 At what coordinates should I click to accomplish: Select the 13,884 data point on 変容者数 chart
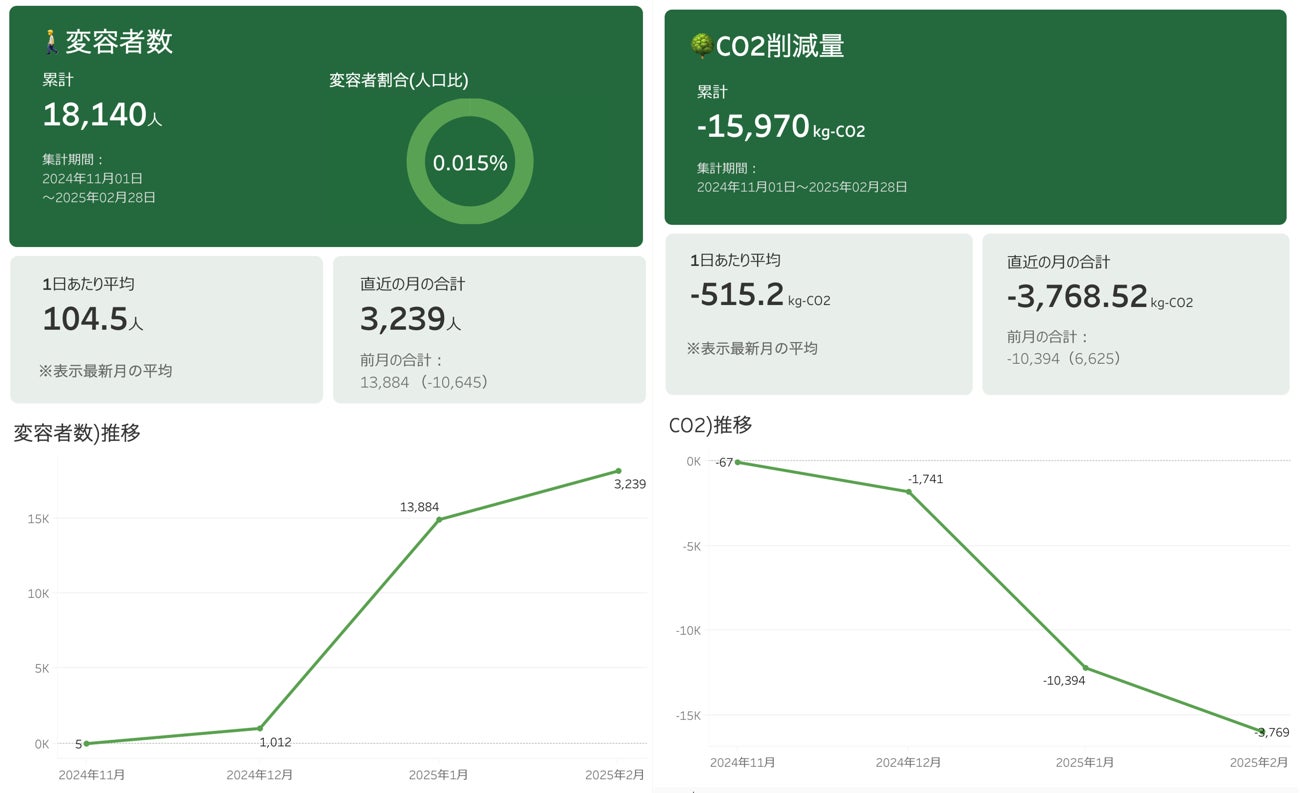[439, 519]
